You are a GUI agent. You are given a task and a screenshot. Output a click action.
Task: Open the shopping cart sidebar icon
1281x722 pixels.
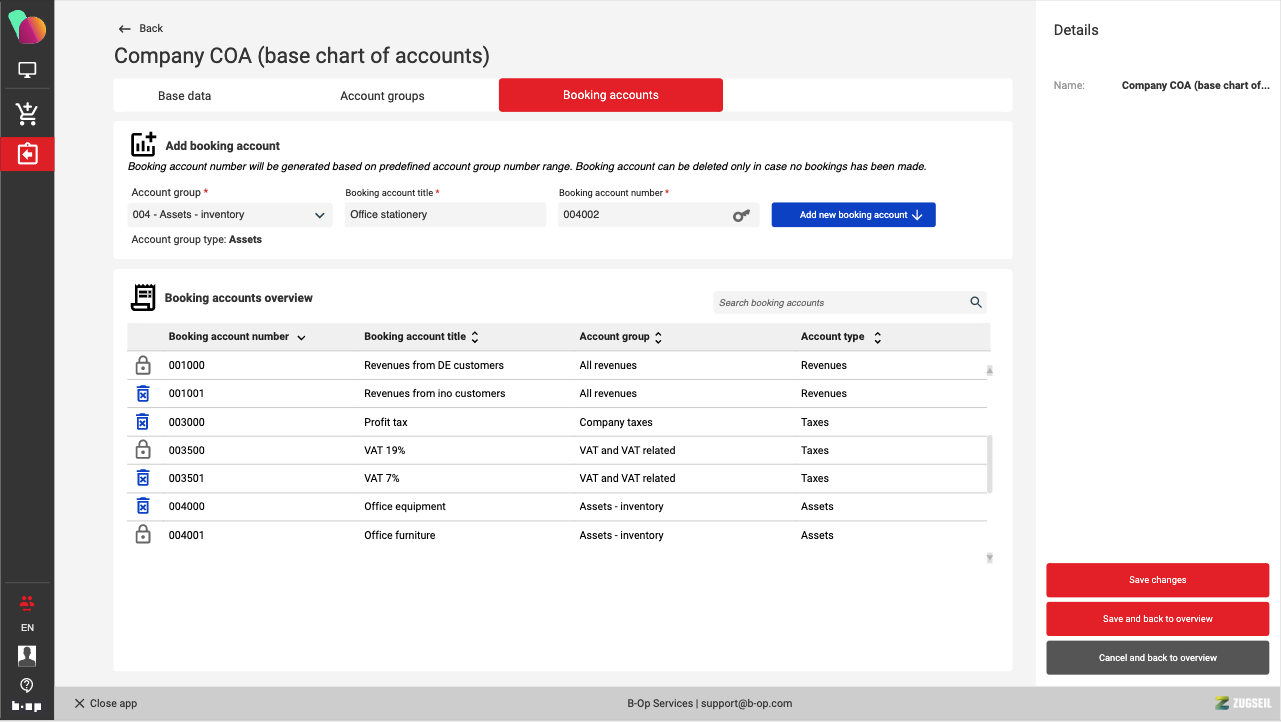27,114
